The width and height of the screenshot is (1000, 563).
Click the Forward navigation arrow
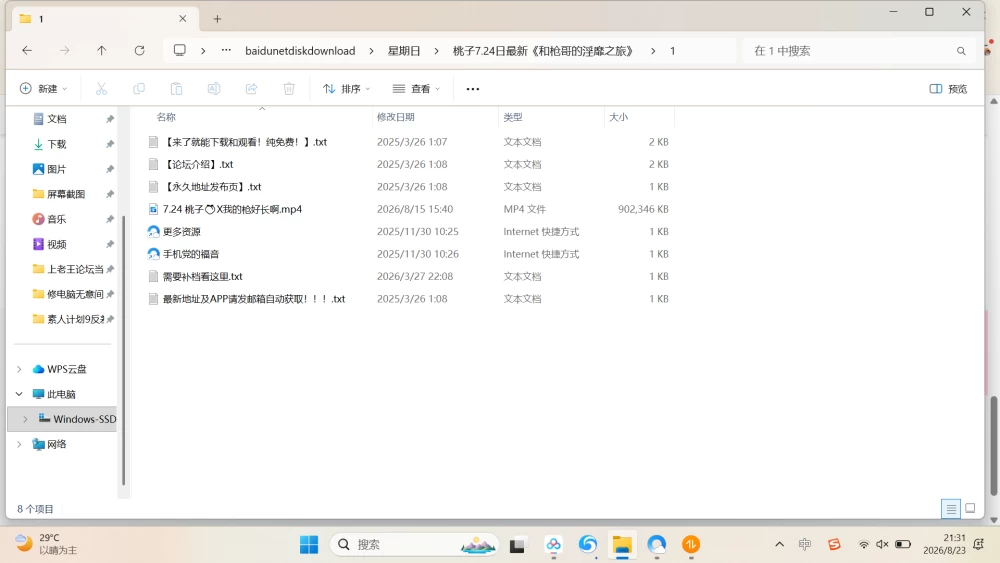(64, 50)
